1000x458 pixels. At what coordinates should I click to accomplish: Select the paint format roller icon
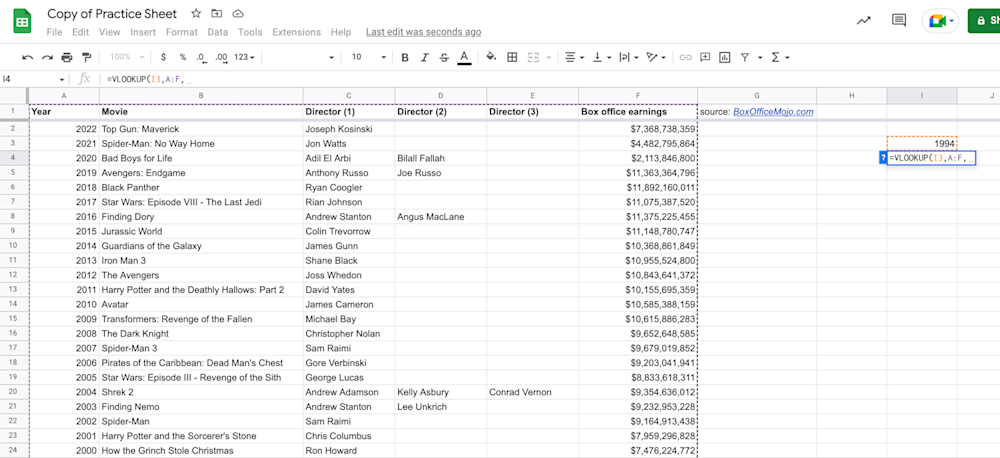pyautogui.click(x=87, y=57)
